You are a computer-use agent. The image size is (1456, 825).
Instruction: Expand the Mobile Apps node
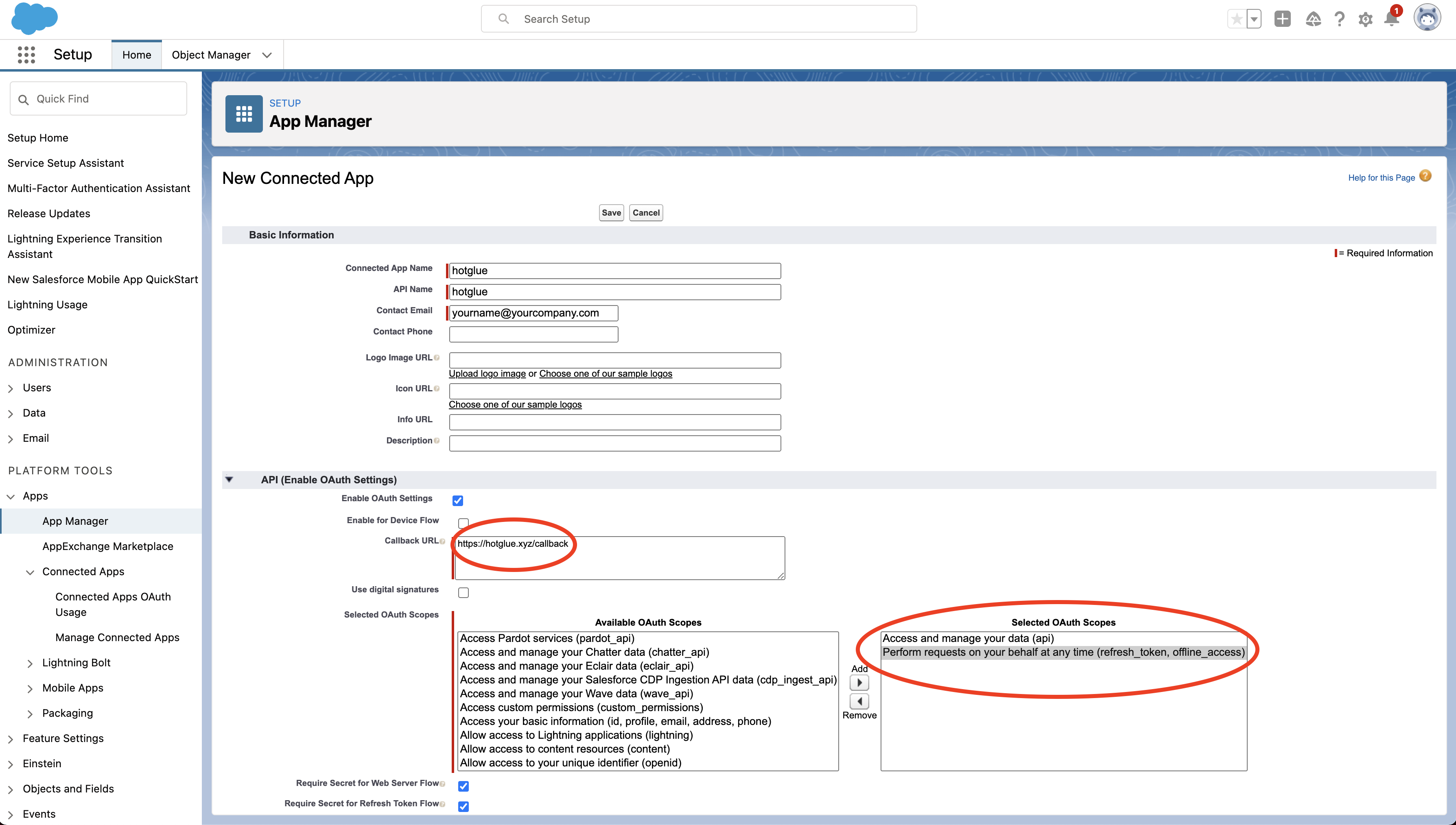pos(30,689)
